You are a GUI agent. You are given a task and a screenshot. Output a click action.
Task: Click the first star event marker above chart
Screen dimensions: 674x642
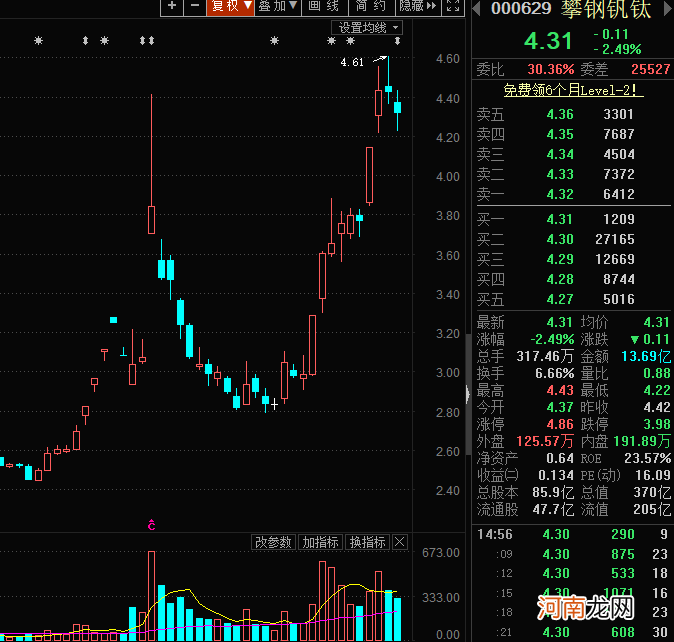point(39,41)
